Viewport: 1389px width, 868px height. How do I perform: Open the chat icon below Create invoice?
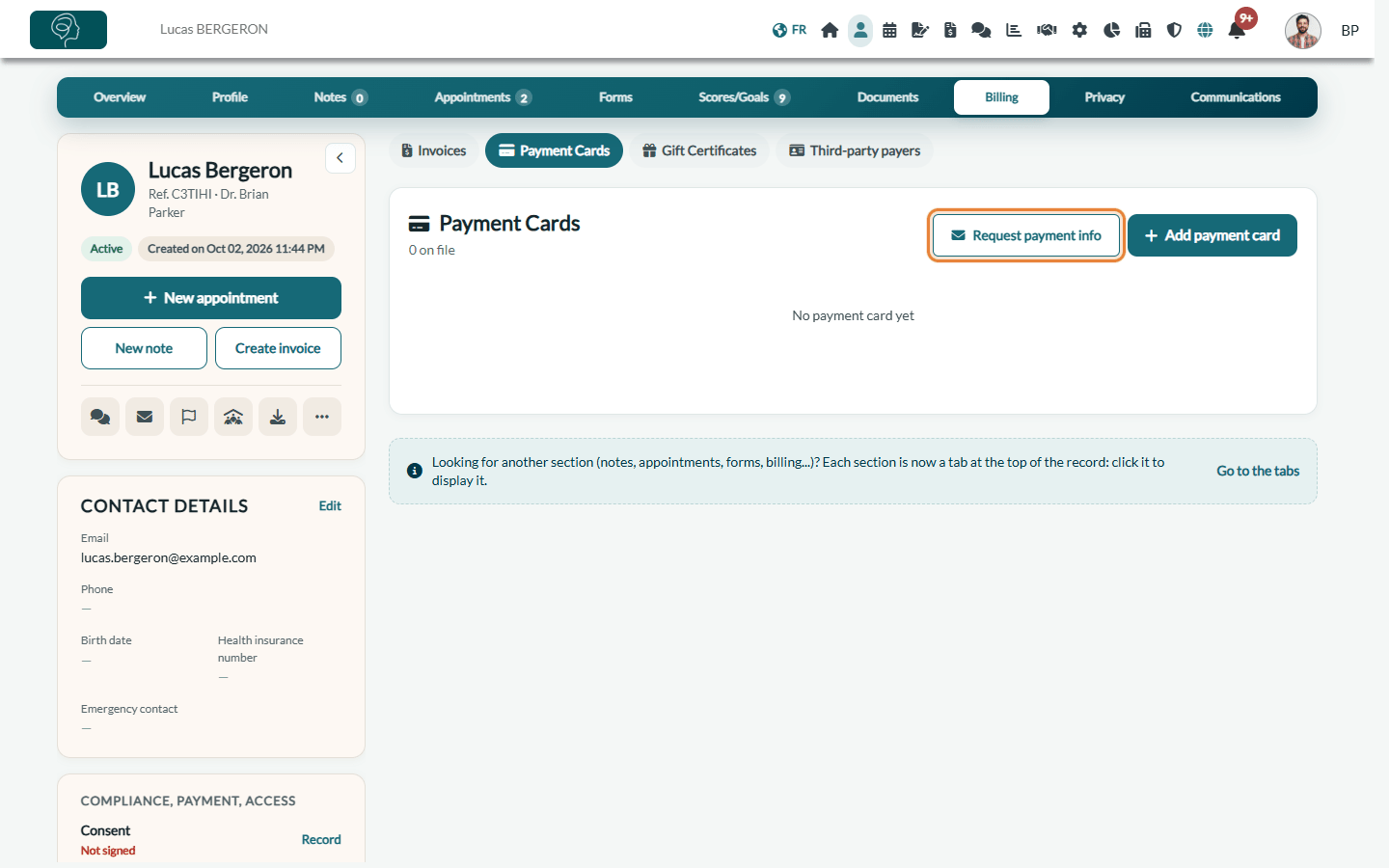point(100,417)
